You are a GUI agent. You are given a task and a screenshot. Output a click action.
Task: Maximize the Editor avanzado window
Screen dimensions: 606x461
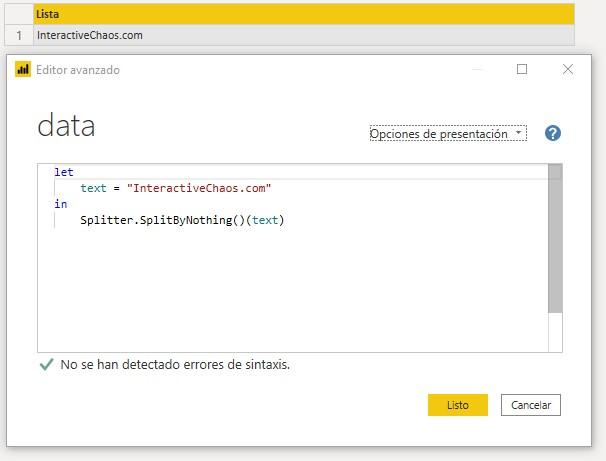(x=521, y=70)
